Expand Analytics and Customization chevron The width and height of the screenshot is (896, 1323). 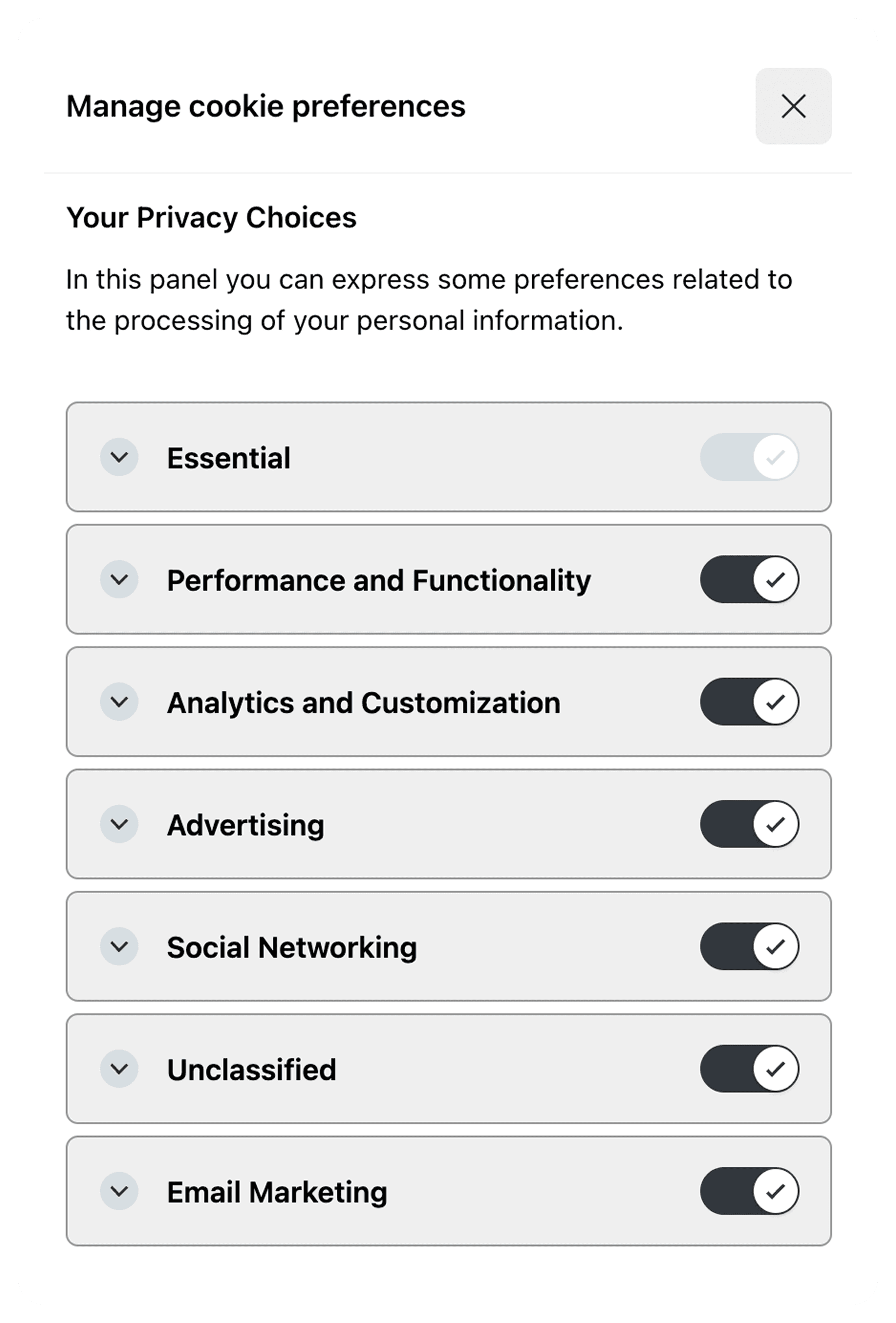coord(120,702)
